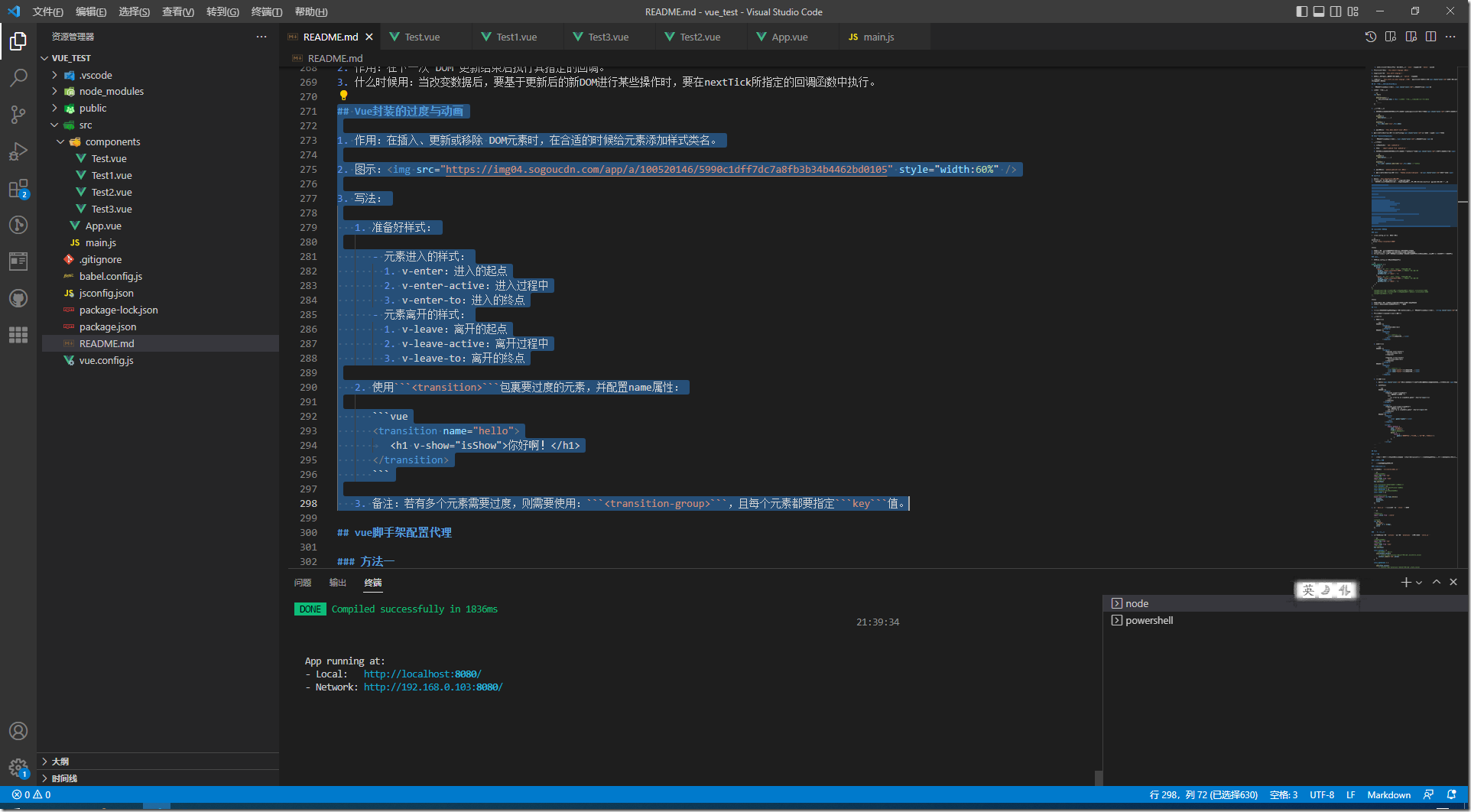The image size is (1471, 812).
Task: Open the localhost:8080 link in terminal
Action: tap(422, 674)
